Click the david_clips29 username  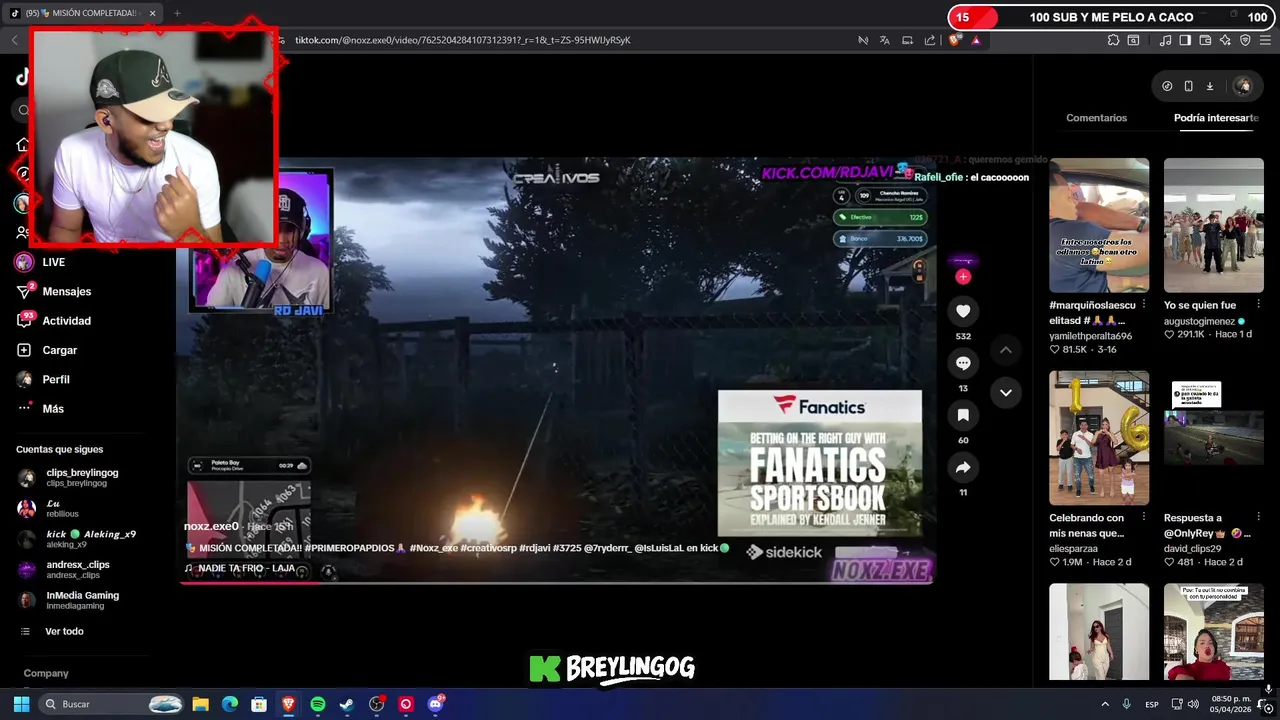[x=1194, y=548]
